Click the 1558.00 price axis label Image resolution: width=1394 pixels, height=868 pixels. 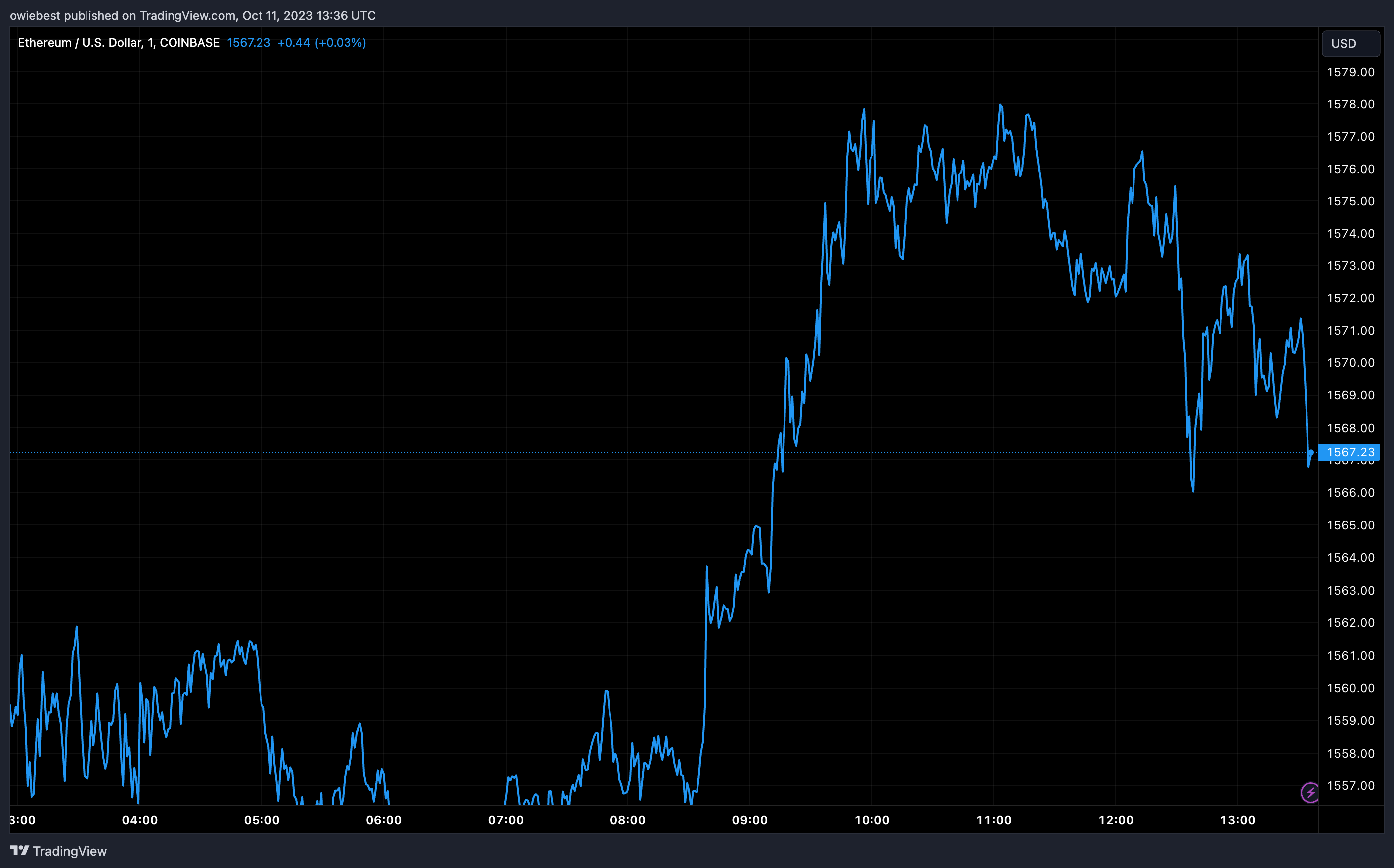(x=1350, y=753)
